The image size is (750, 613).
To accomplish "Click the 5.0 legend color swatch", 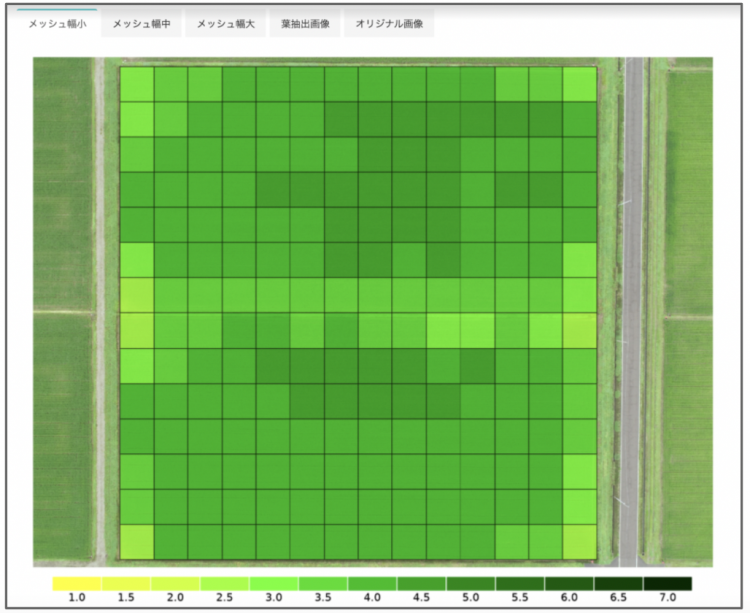I will click(x=471, y=584).
